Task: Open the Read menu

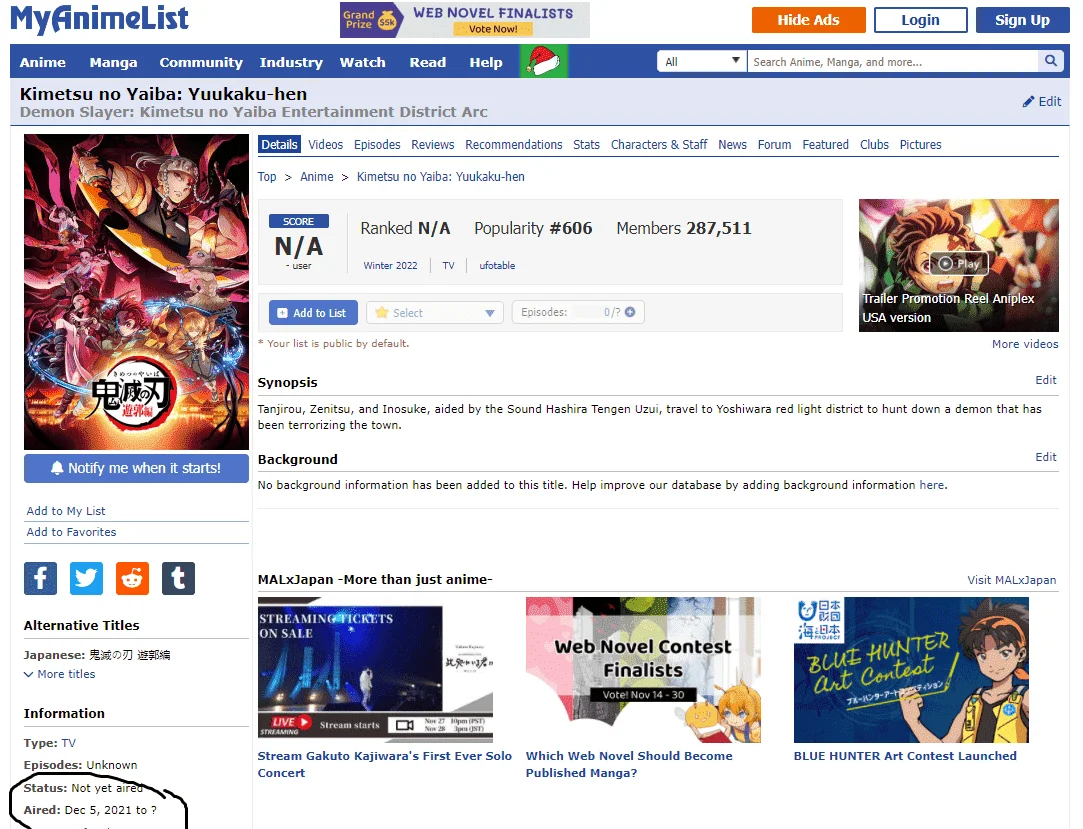Action: [428, 62]
